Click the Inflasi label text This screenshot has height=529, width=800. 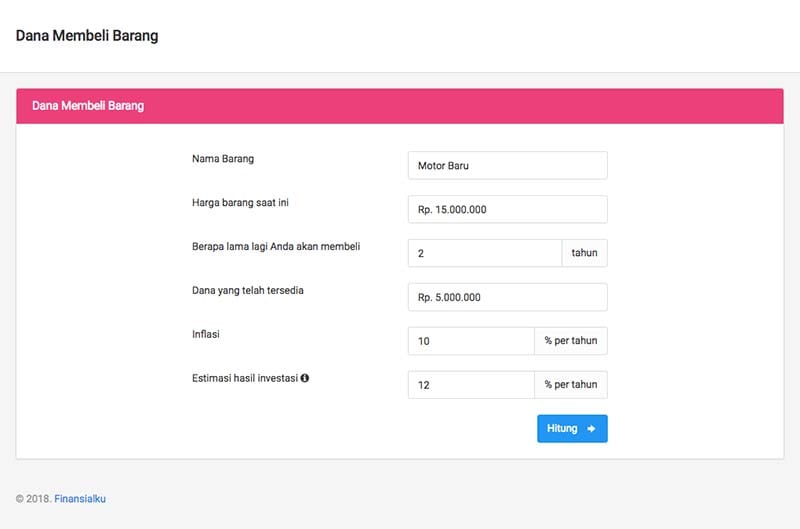click(x=205, y=334)
